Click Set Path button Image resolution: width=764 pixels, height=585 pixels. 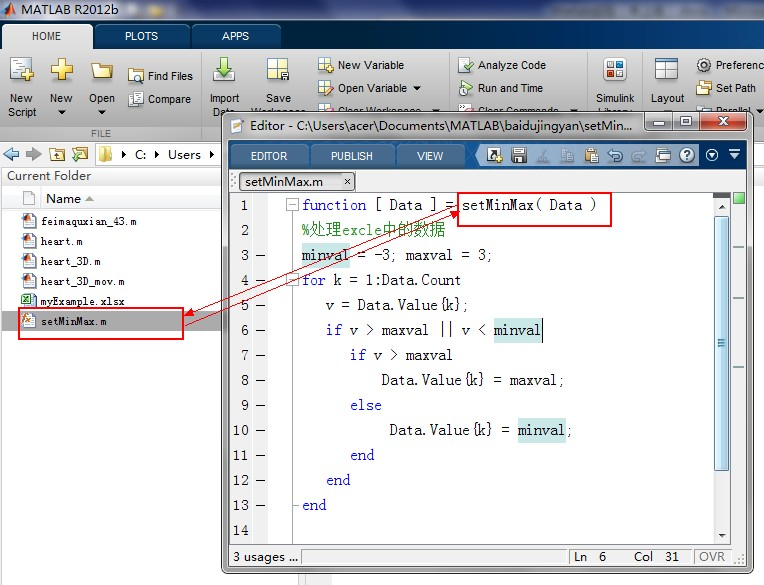coord(726,88)
